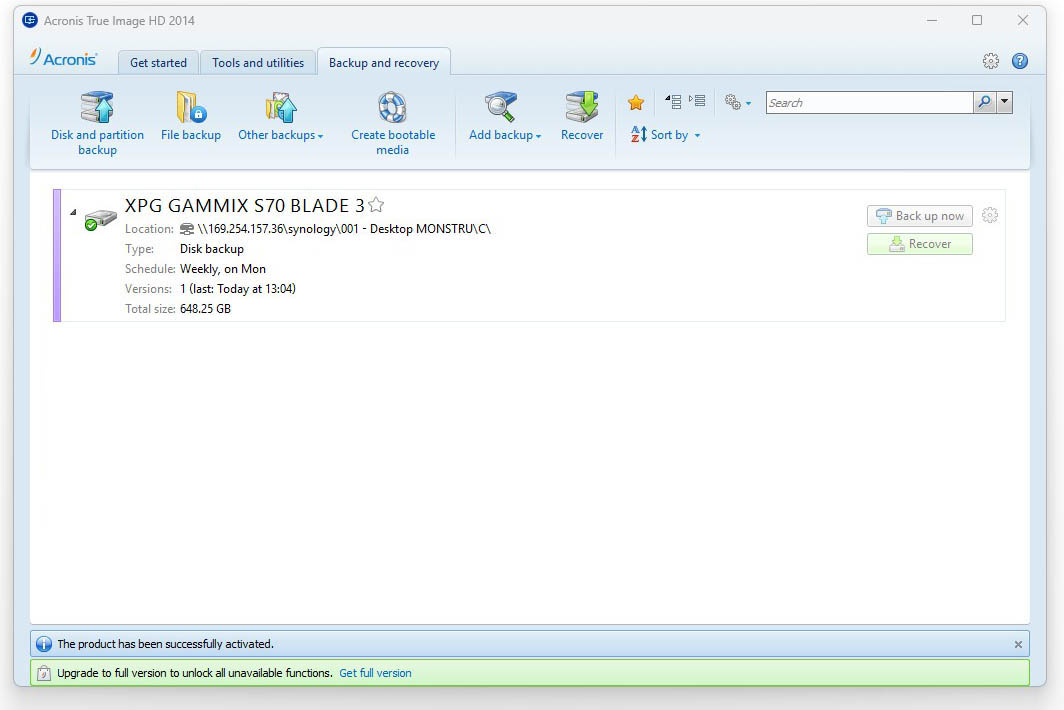Click the Weekly, on Mon schedule
The image size is (1064, 710).
(223, 269)
